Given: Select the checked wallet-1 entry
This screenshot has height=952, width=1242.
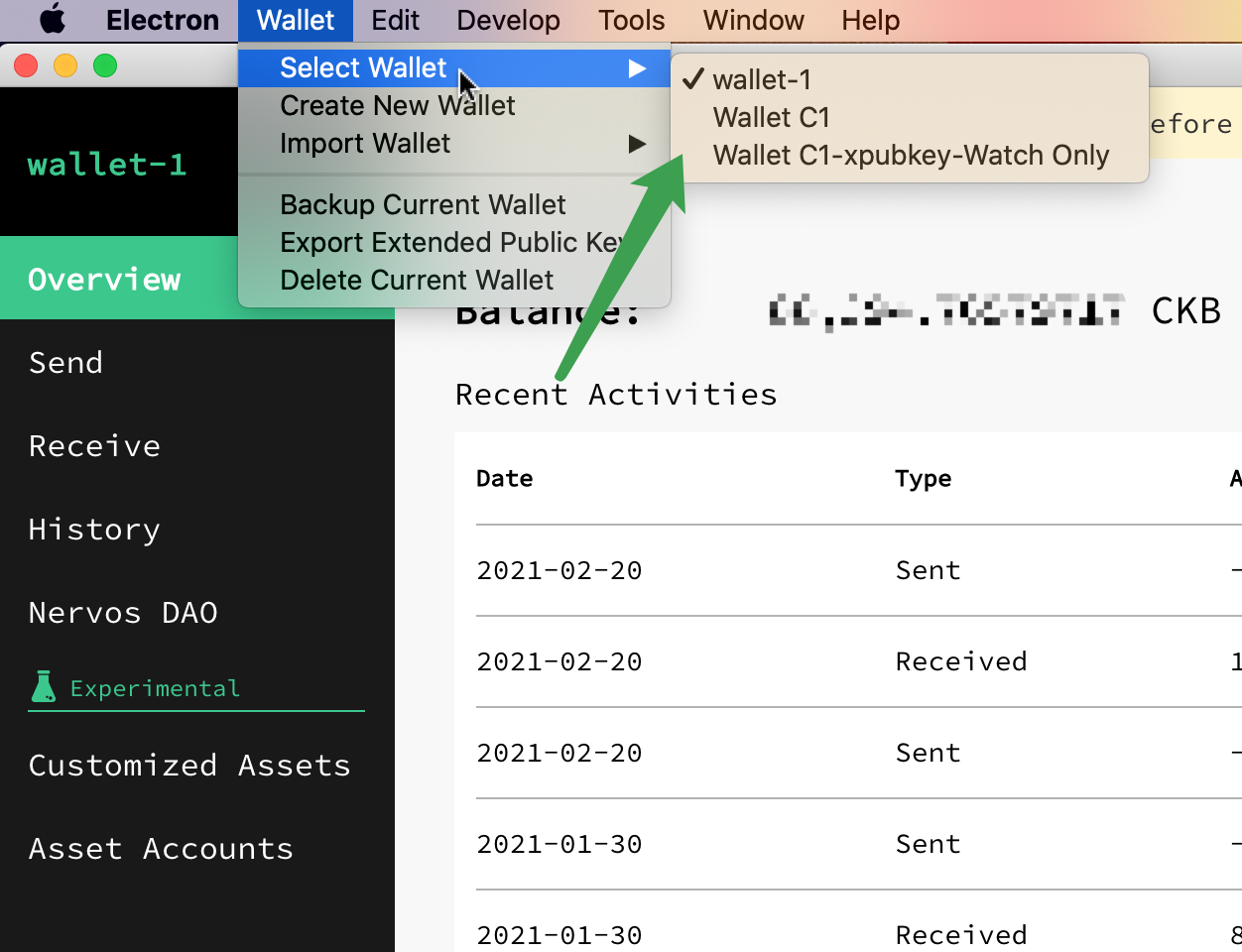Looking at the screenshot, I should [x=910, y=79].
